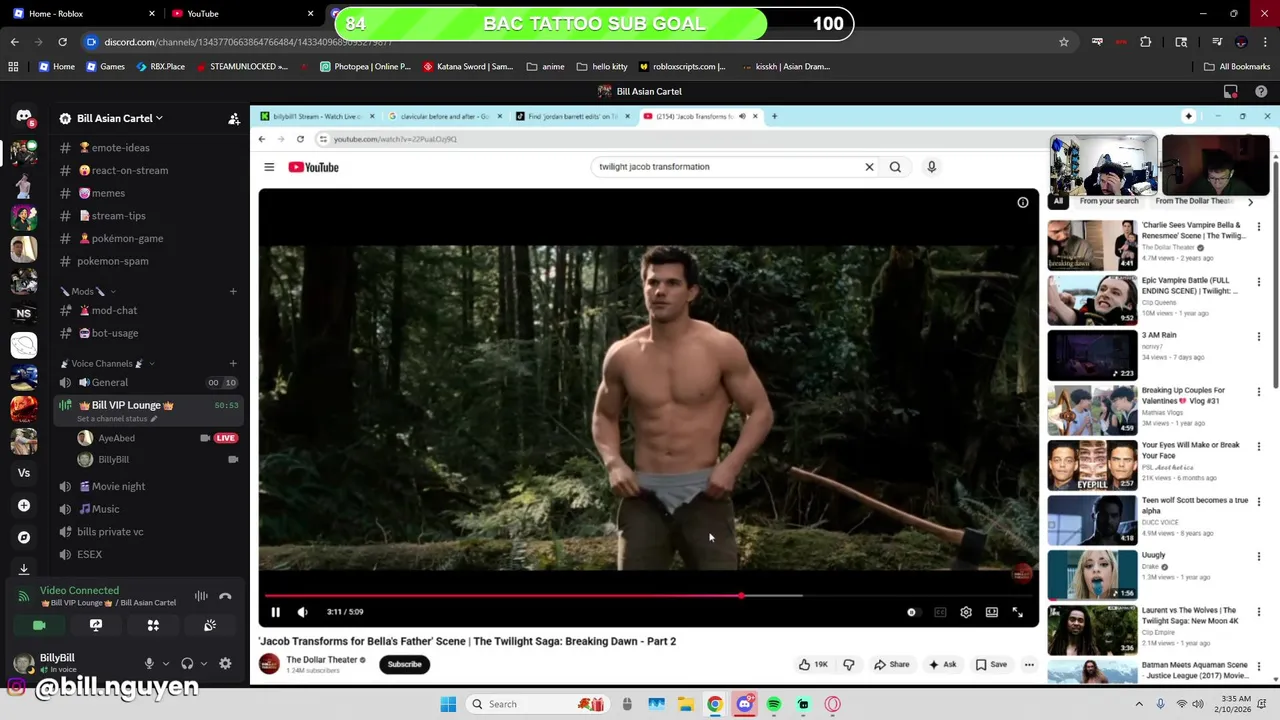Viewport: 1280px width, 720px height.
Task: Click Add a Server plus icon
Action: [24, 505]
